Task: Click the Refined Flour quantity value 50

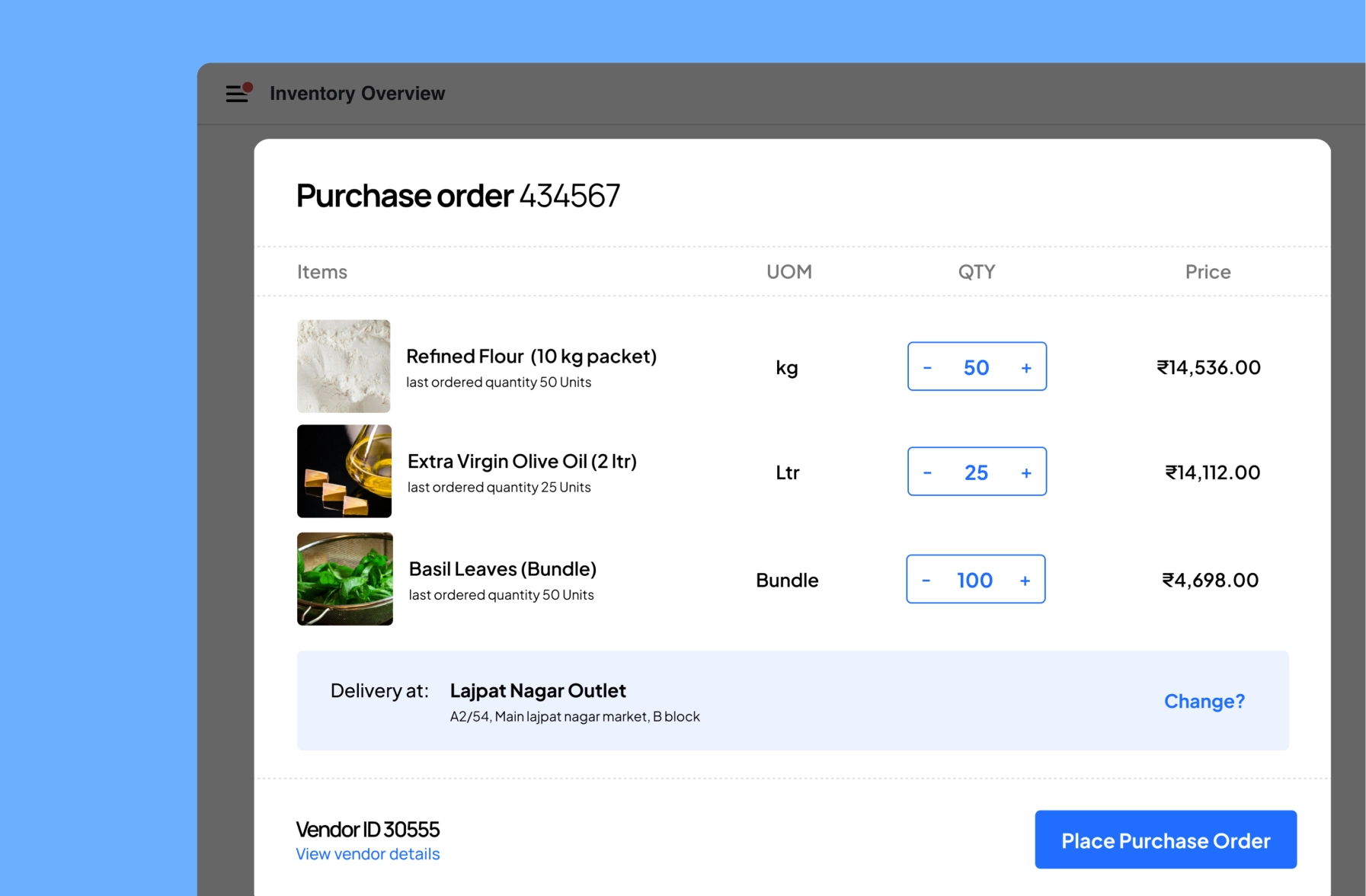Action: [x=976, y=368]
